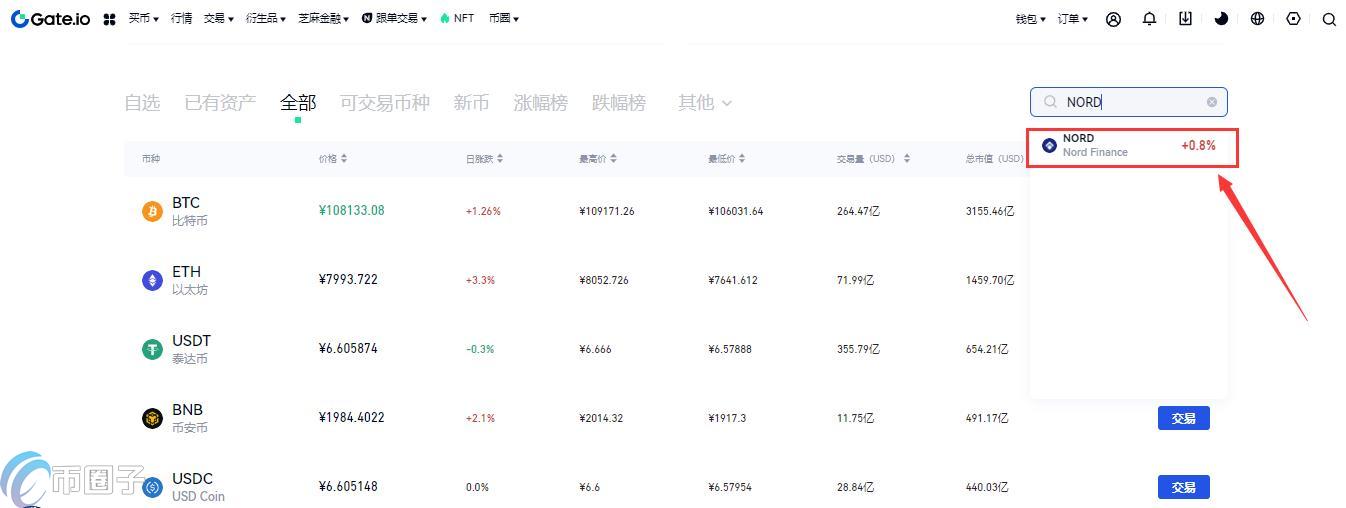Click BTC price ¥108133.08
The height and width of the screenshot is (508, 1346).
click(x=351, y=211)
